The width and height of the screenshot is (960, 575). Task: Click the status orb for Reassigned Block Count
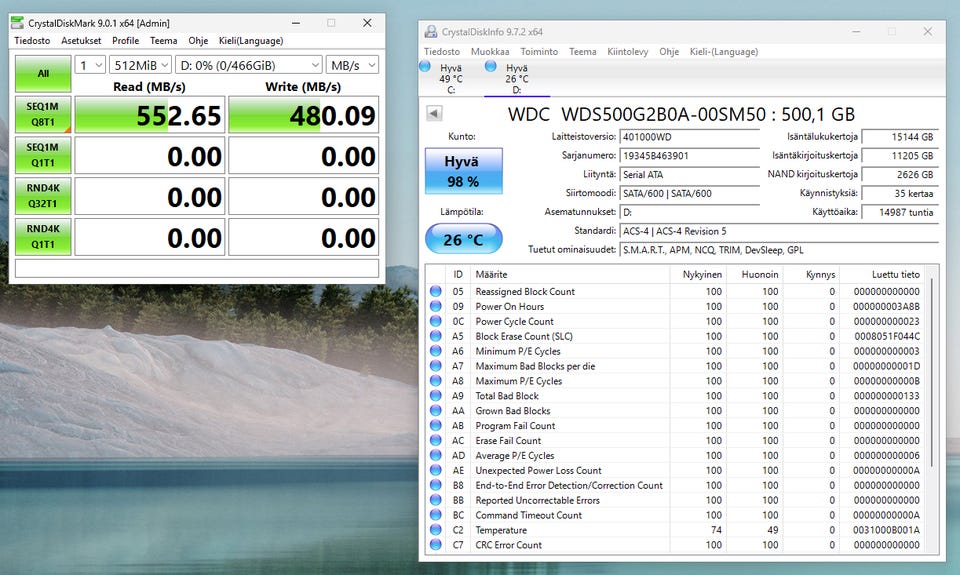click(x=435, y=291)
